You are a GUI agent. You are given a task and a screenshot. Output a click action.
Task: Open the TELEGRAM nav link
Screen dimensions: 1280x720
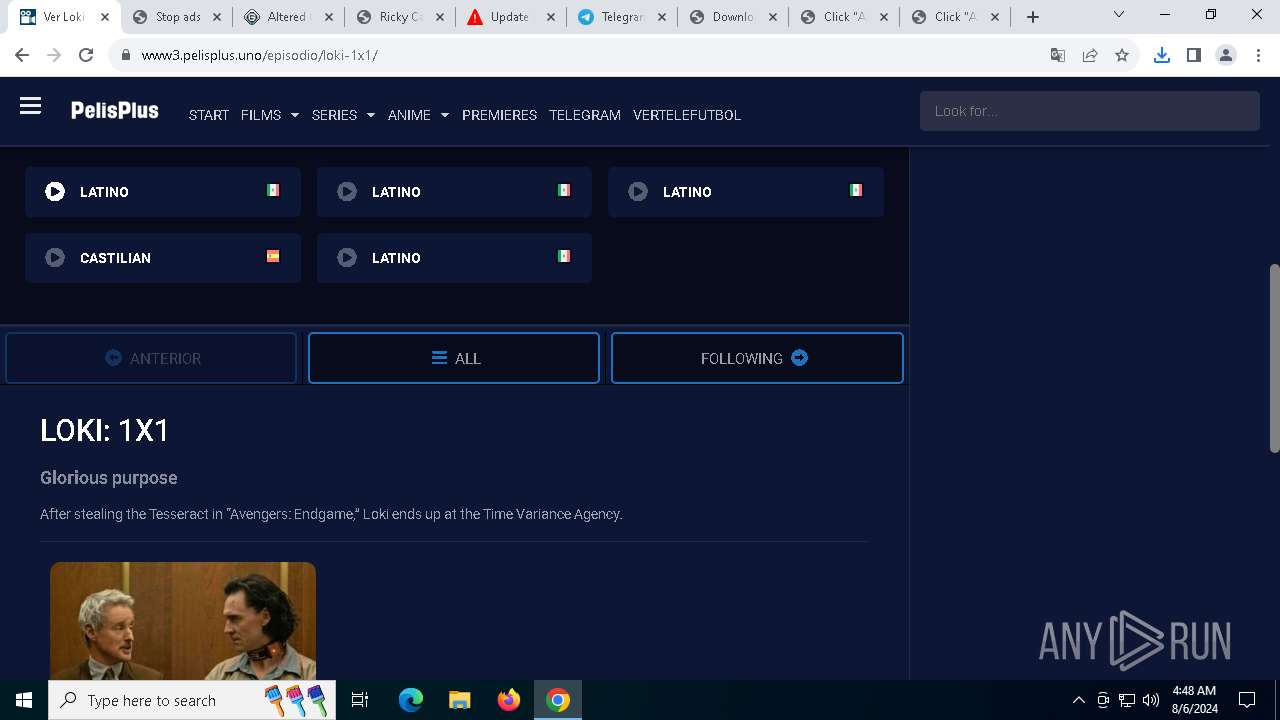pos(585,115)
